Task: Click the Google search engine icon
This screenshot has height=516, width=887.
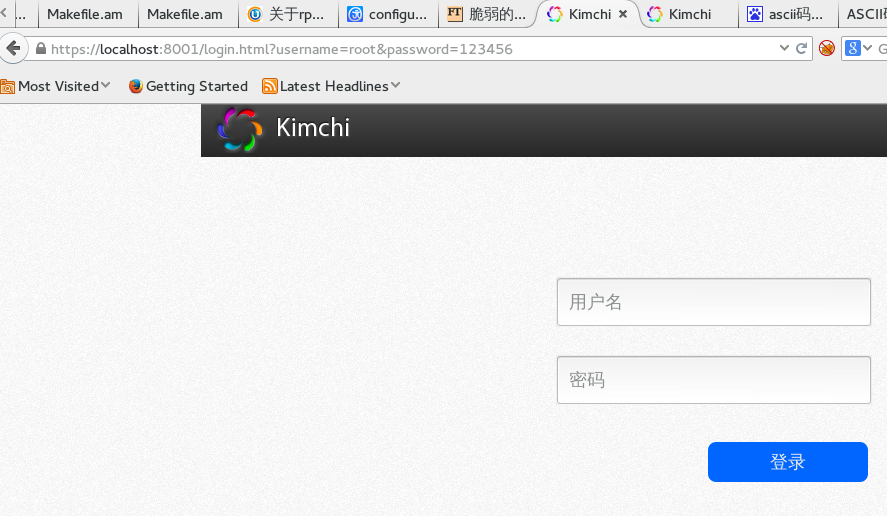Action: [x=852, y=48]
